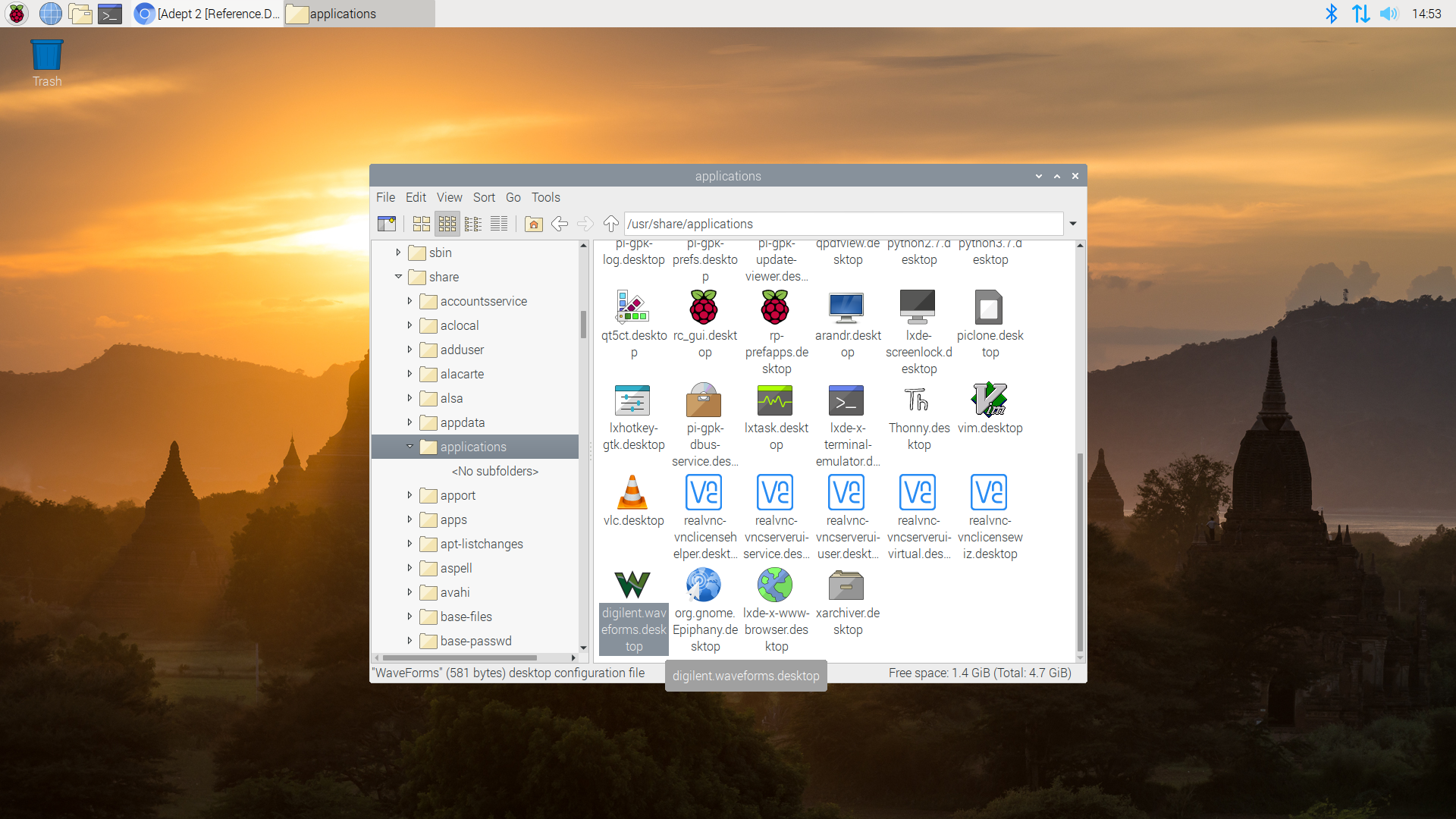Select qt5ct.desktop file icon
1456x819 pixels.
click(x=632, y=308)
